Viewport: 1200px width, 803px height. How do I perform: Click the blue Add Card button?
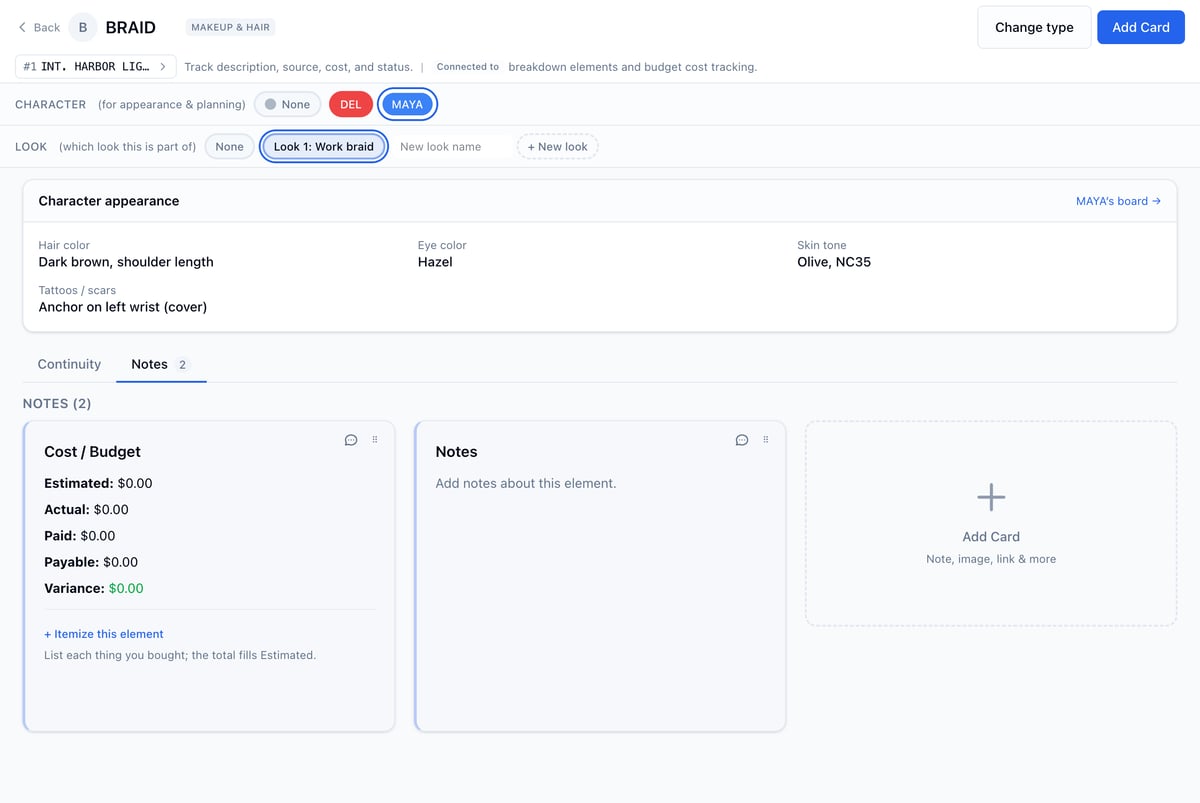[x=1141, y=27]
